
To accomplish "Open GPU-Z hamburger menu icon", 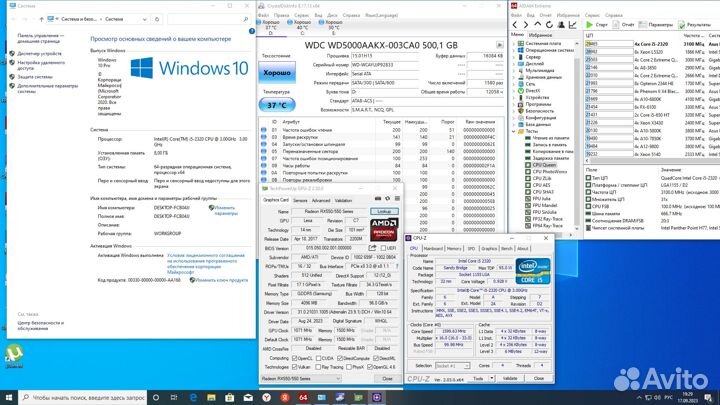I will click(397, 199).
